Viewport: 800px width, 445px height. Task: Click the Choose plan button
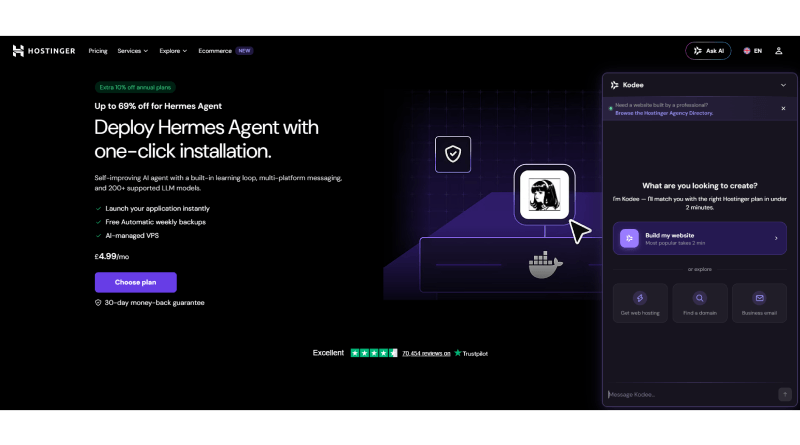136,282
